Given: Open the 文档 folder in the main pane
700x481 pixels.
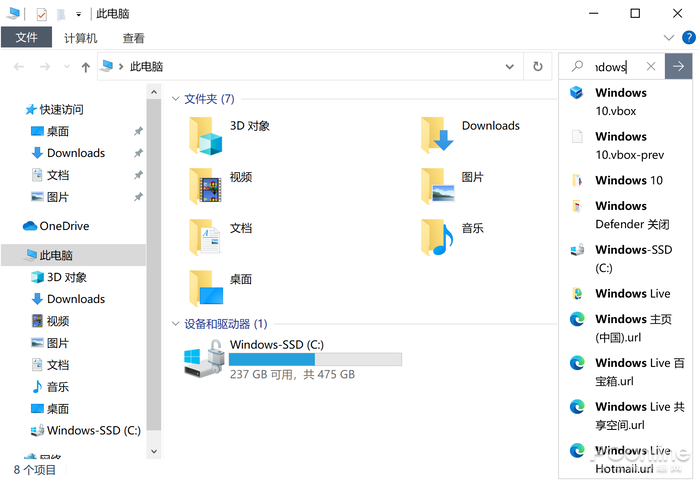Looking at the screenshot, I should [221, 238].
